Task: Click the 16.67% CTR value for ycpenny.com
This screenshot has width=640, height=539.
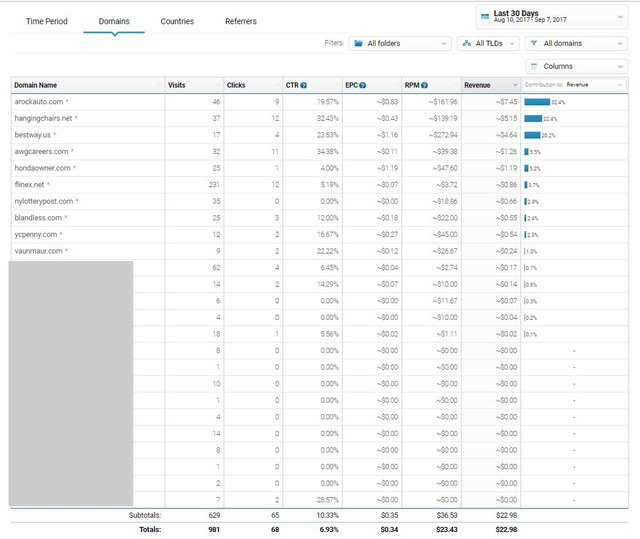Action: (x=328, y=234)
